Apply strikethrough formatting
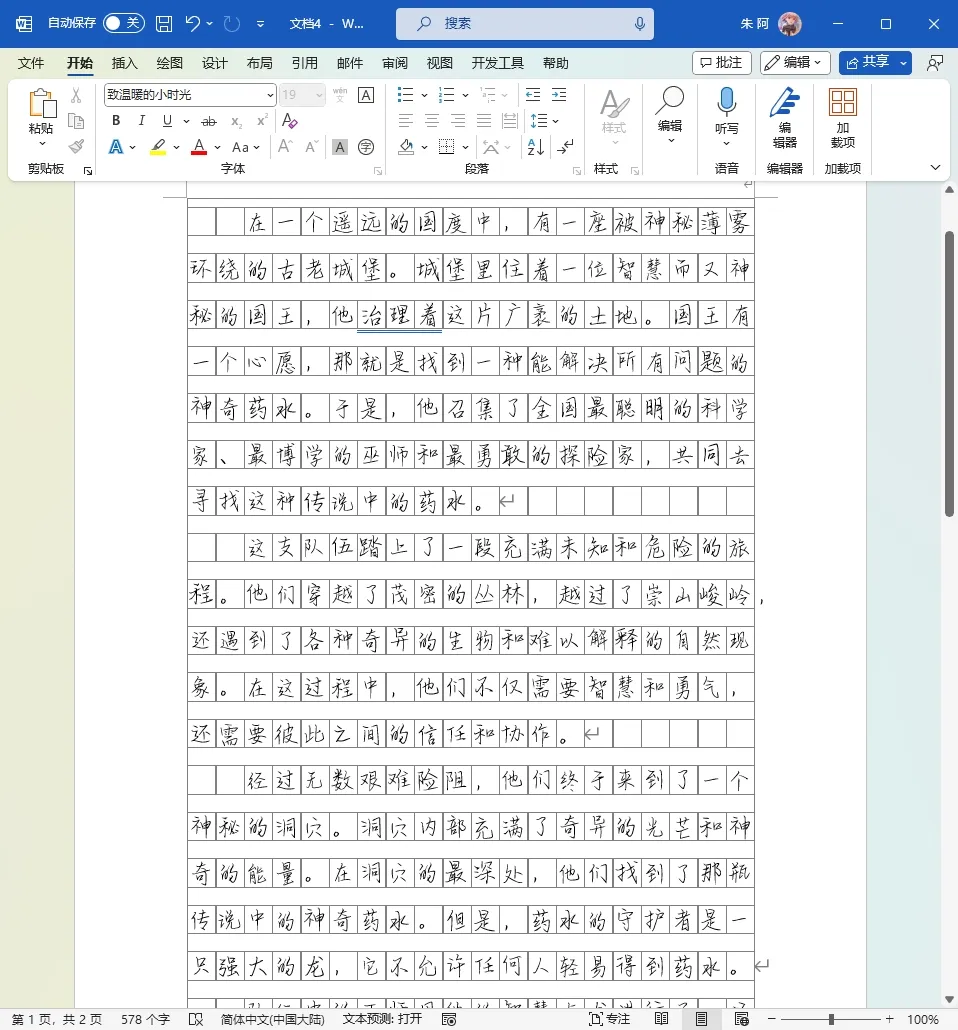 coord(209,121)
